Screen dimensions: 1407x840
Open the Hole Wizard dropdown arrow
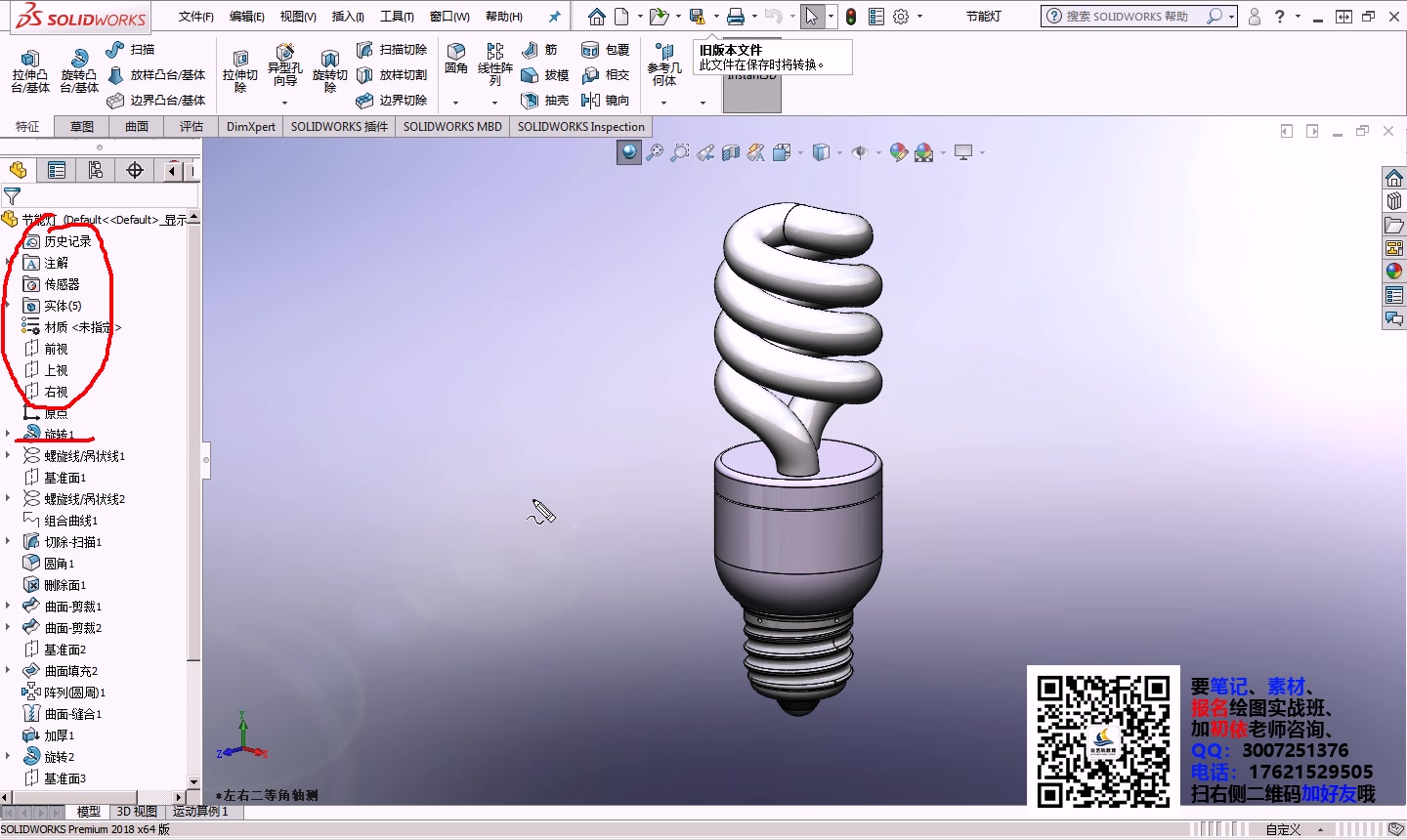(x=284, y=103)
